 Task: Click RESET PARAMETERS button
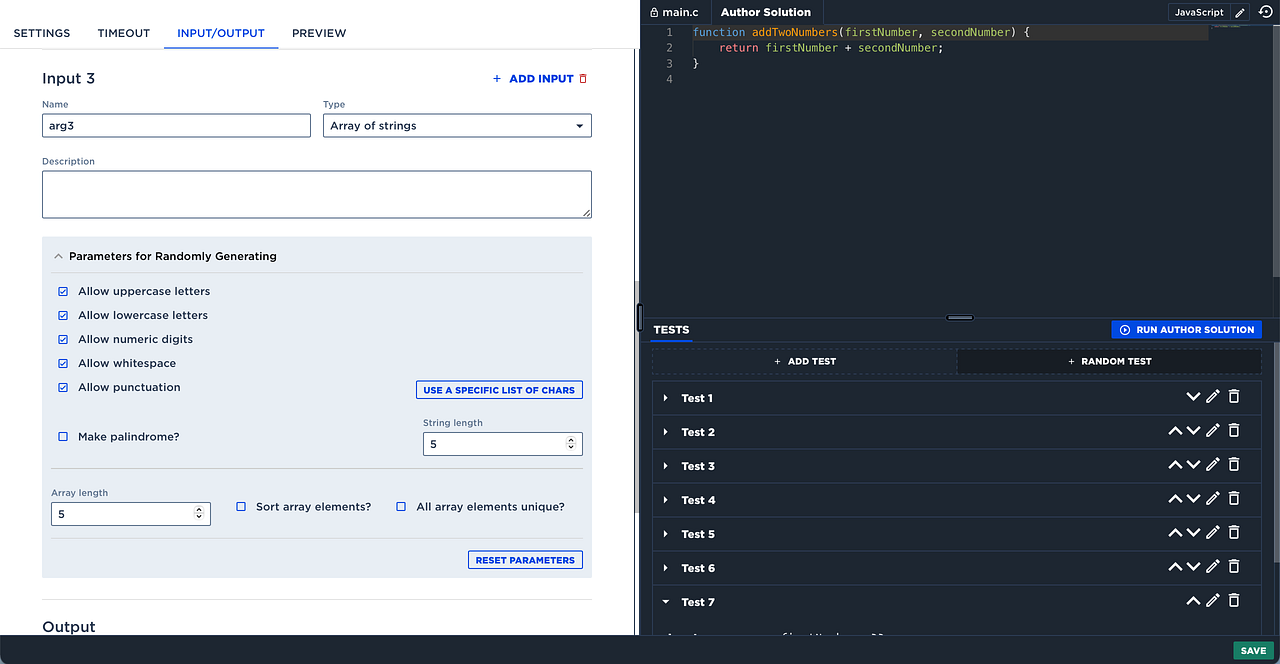(525, 560)
